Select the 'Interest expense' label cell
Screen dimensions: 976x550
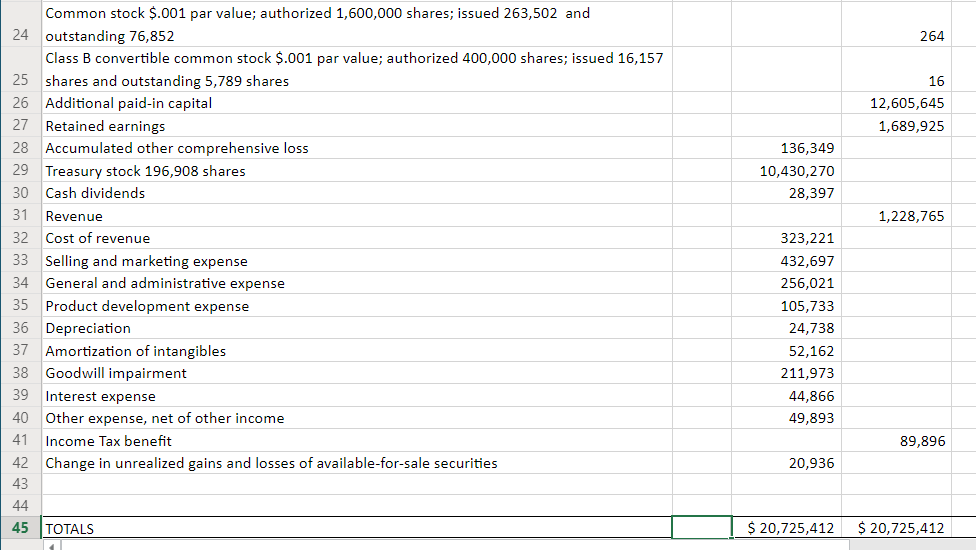coord(357,395)
